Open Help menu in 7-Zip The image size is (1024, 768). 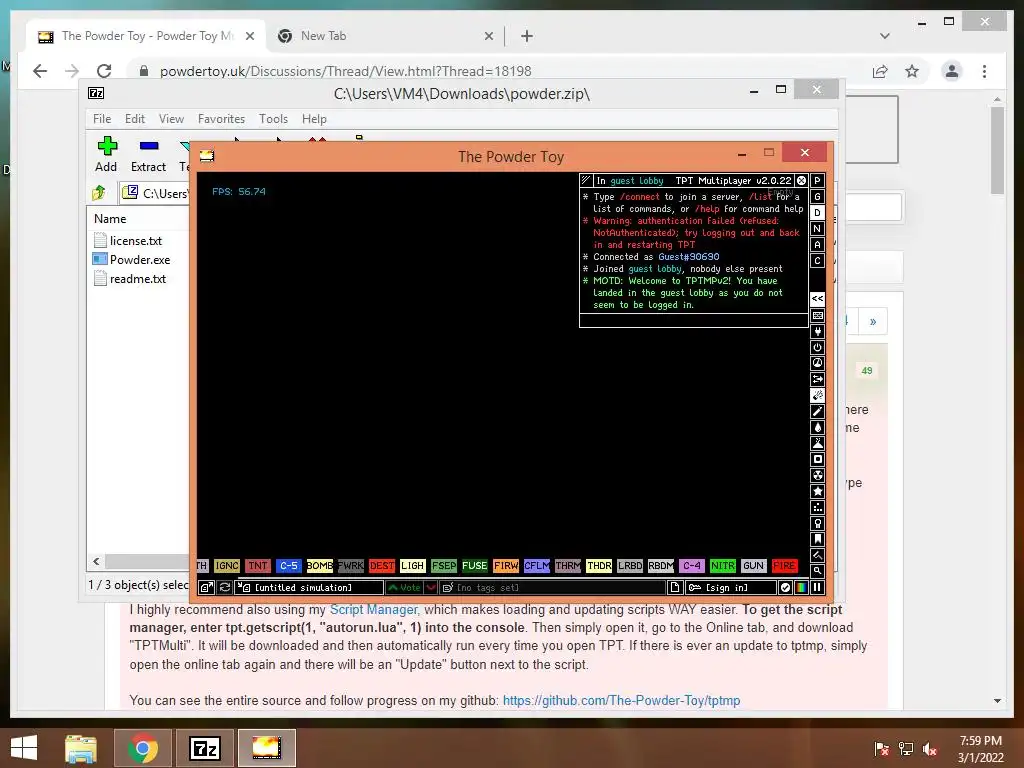[314, 119]
